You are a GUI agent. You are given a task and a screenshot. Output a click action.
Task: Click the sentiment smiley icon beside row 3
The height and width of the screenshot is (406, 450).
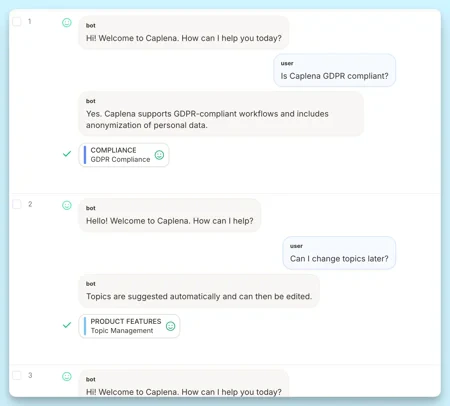(67, 377)
